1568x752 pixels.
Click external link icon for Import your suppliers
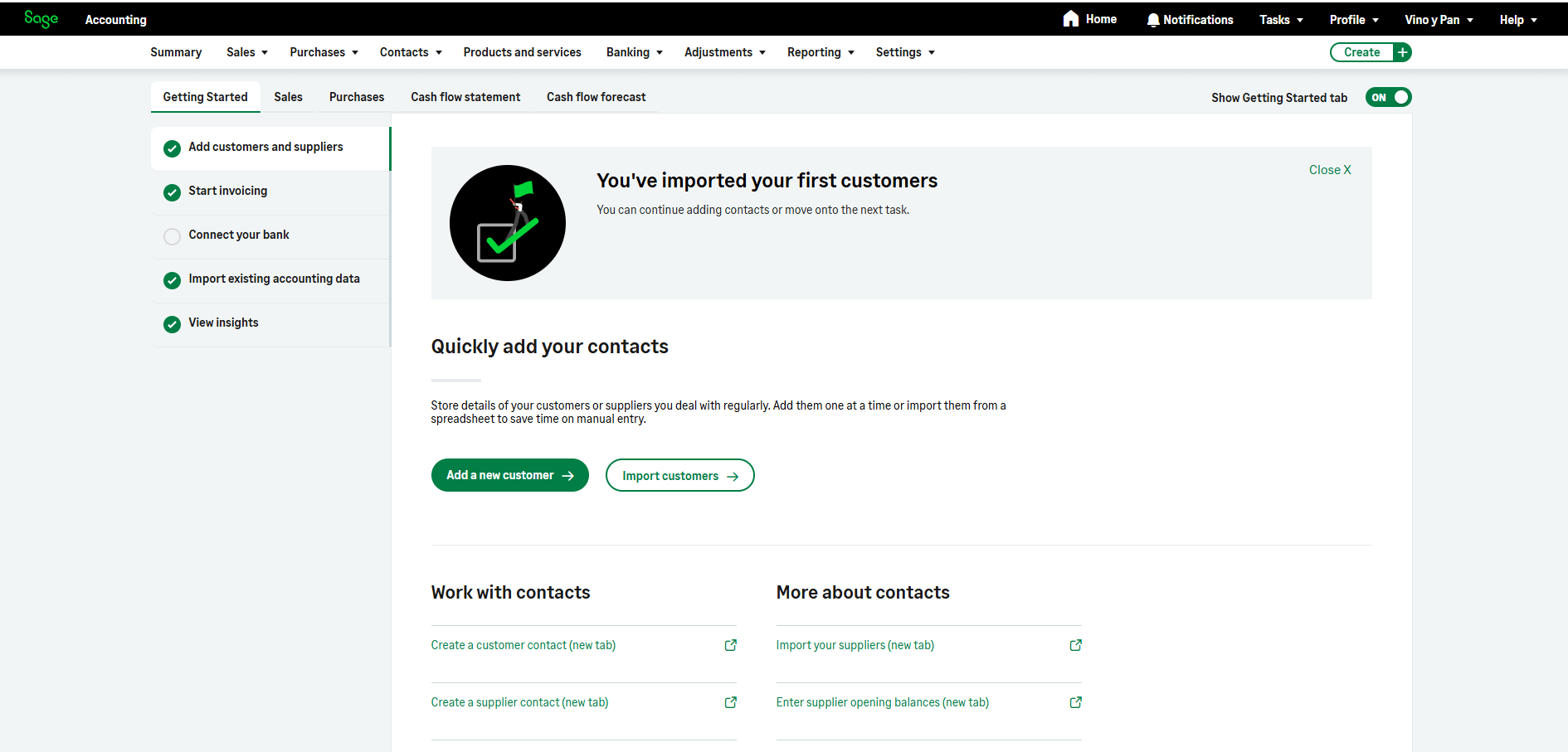click(x=1075, y=645)
